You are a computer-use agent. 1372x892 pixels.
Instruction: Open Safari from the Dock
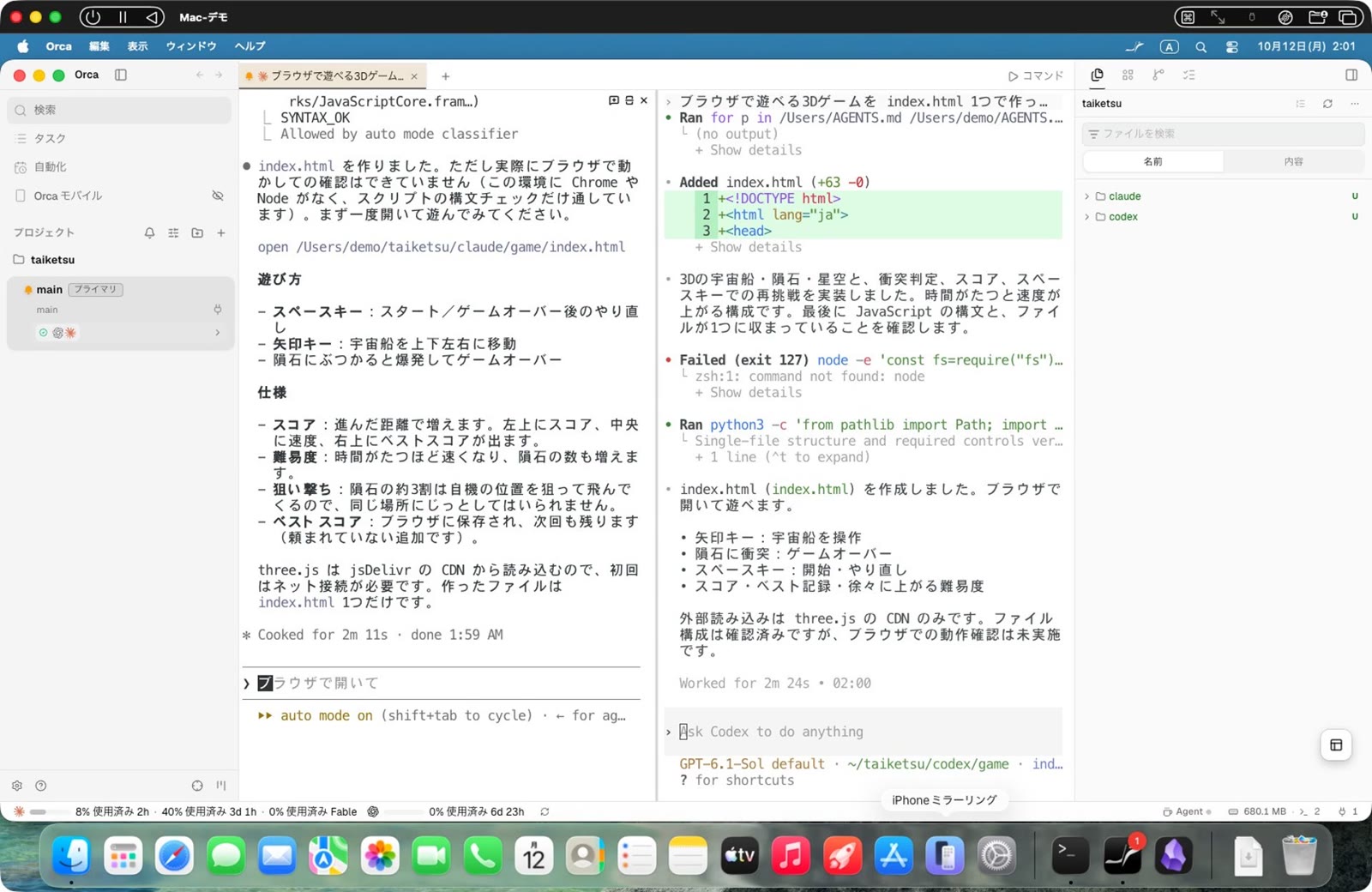pyautogui.click(x=174, y=856)
